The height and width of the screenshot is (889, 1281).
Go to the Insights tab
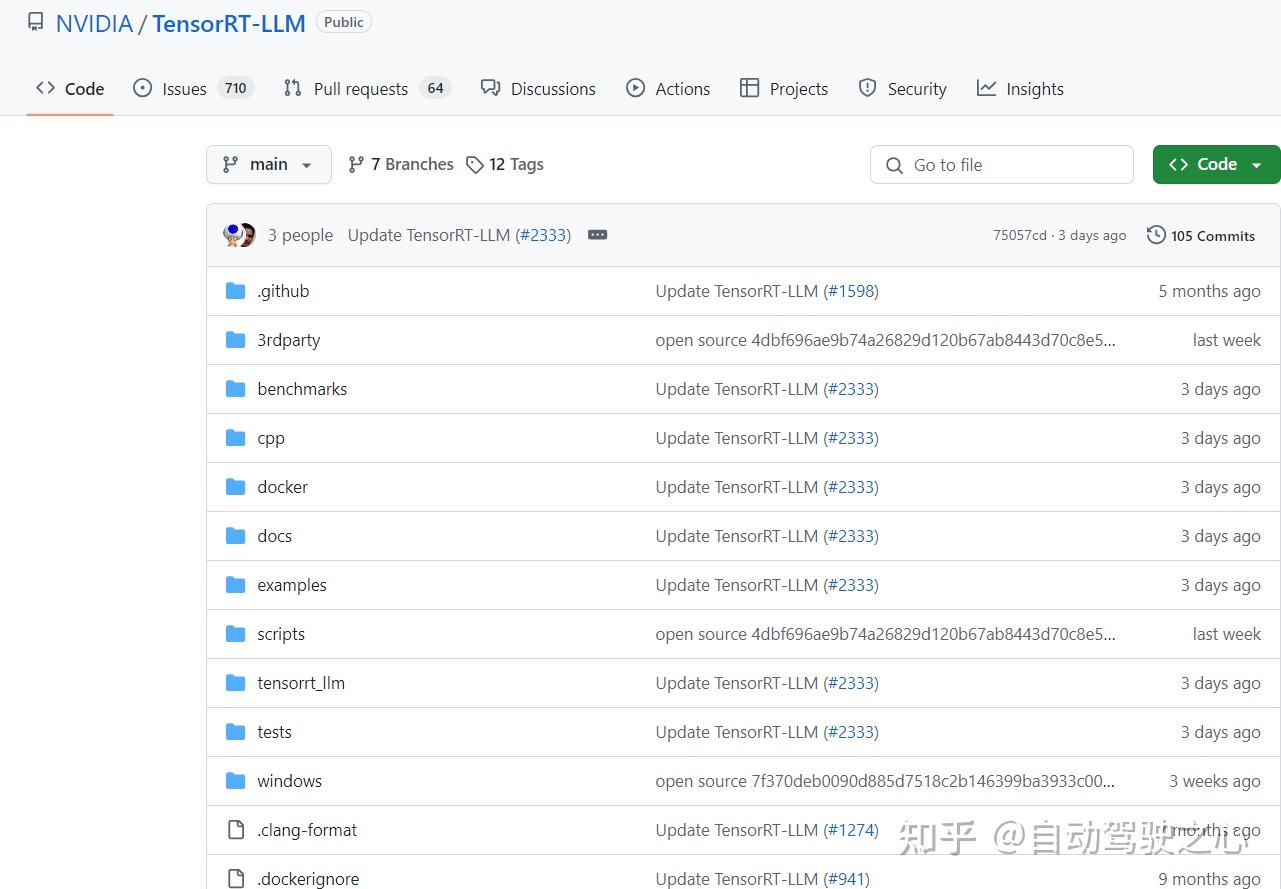pyautogui.click(x=1020, y=89)
